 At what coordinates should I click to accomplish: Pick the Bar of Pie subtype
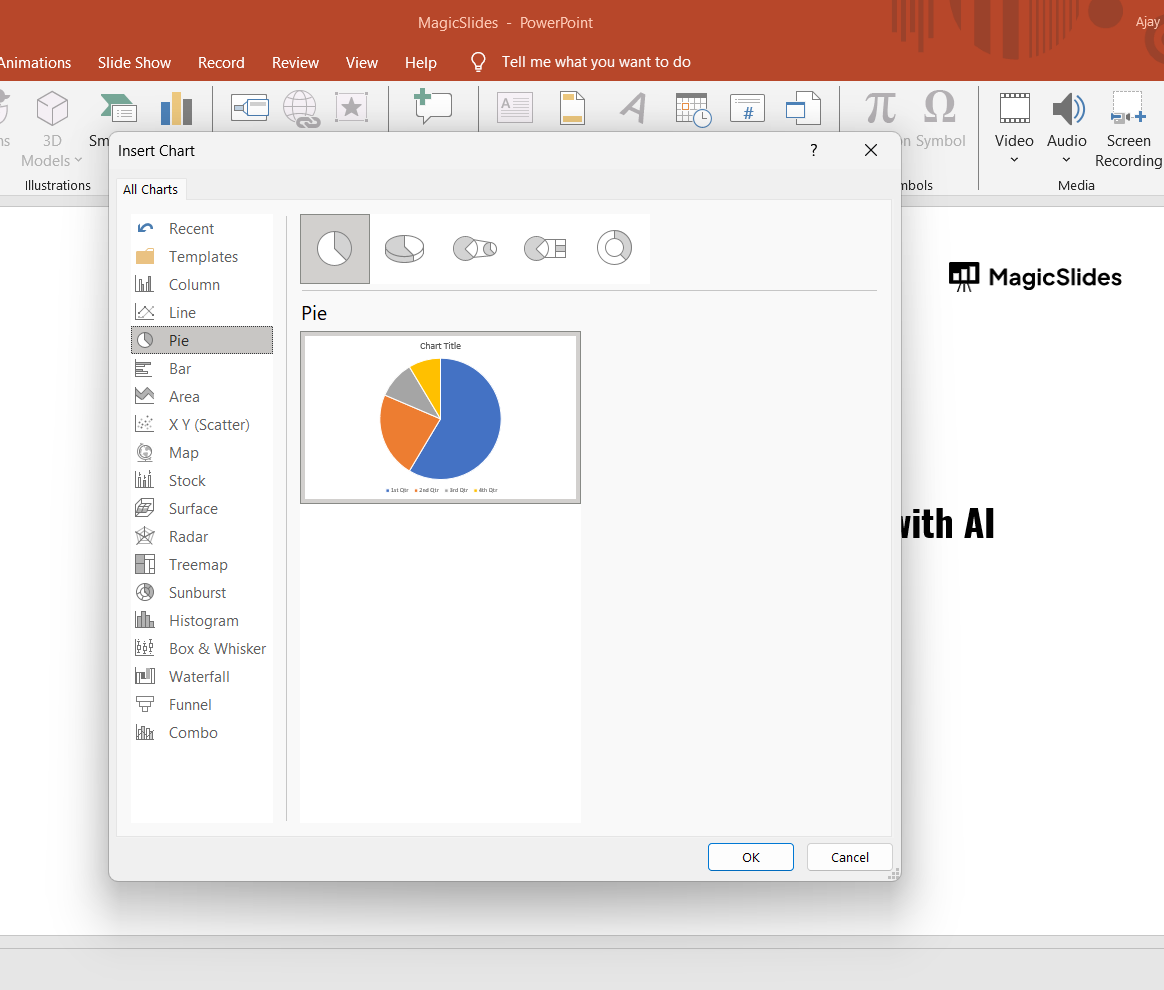(x=545, y=249)
